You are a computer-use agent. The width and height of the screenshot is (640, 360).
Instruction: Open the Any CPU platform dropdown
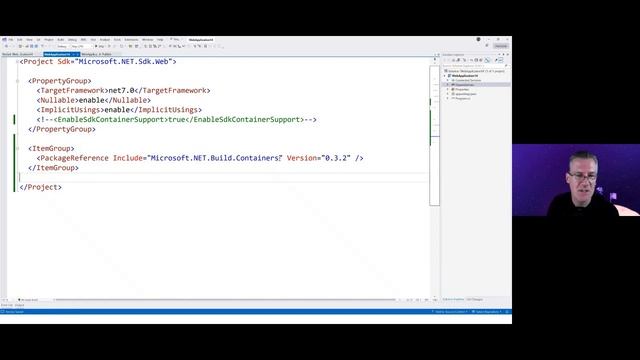pos(81,46)
